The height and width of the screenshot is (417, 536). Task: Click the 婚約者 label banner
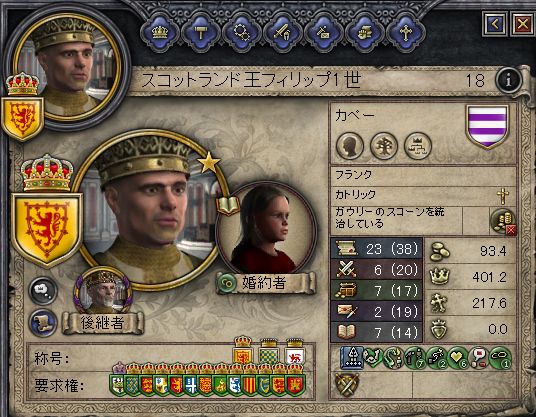[266, 283]
